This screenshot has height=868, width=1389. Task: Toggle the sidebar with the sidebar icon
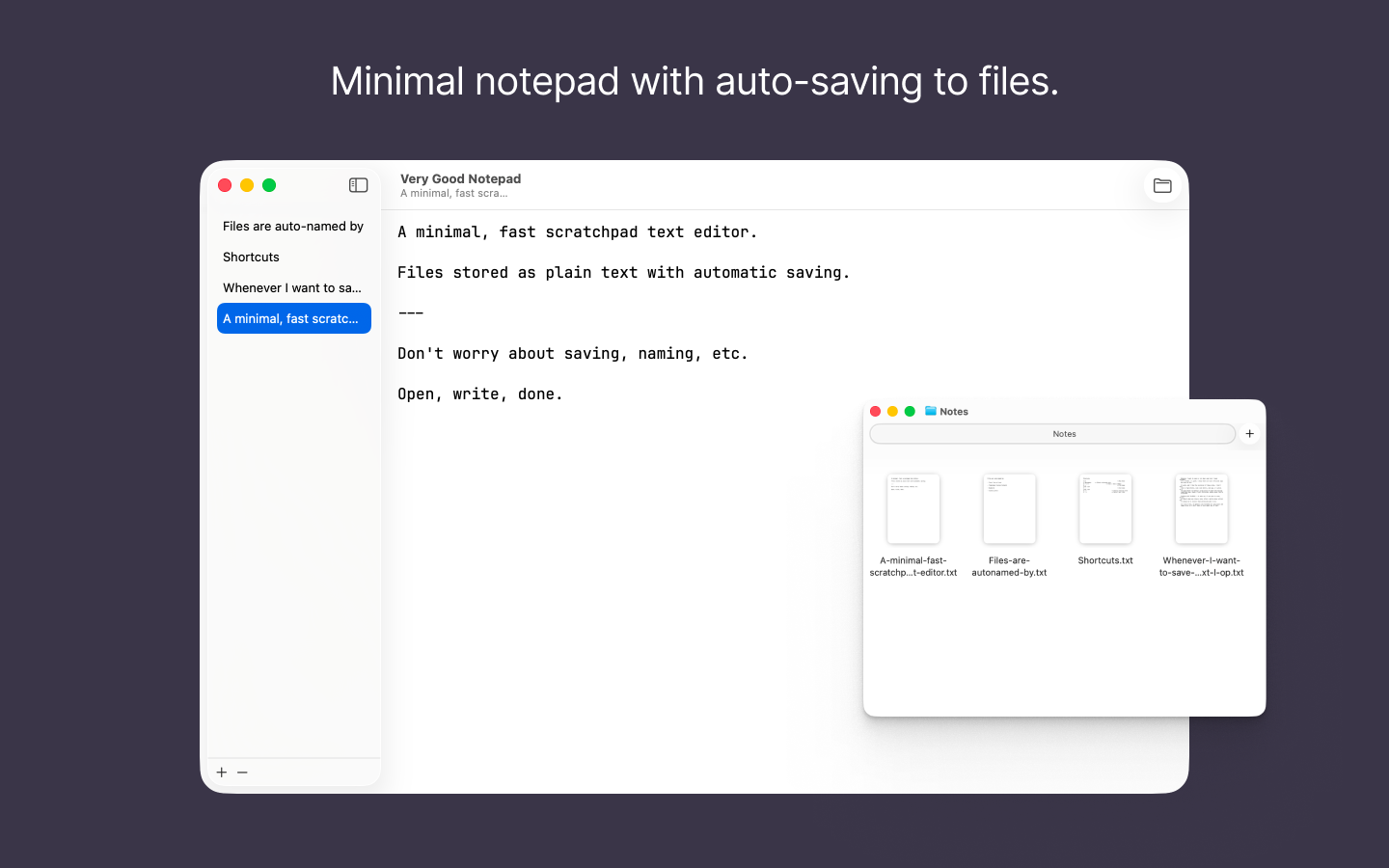pyautogui.click(x=358, y=185)
